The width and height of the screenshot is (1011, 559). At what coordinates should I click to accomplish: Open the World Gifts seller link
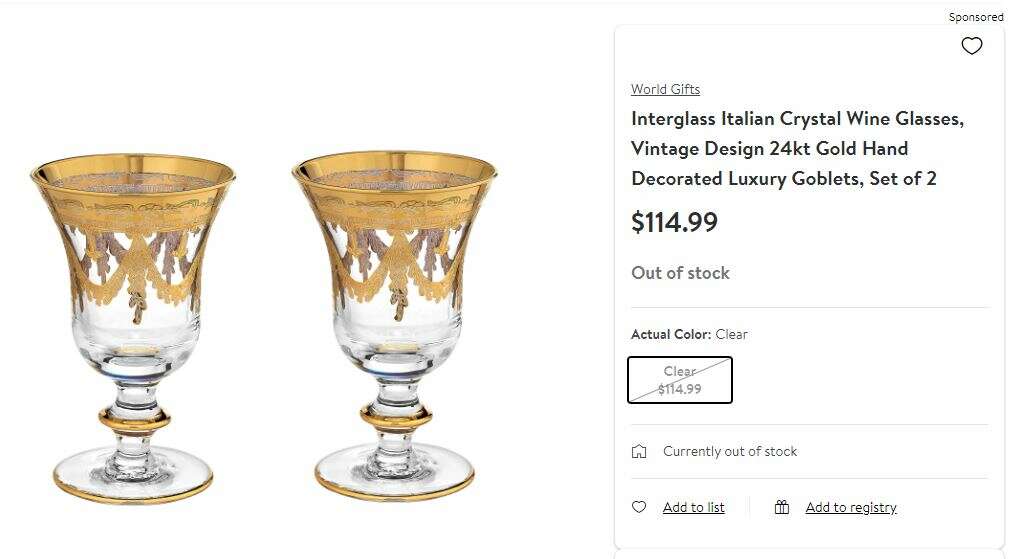(x=665, y=89)
